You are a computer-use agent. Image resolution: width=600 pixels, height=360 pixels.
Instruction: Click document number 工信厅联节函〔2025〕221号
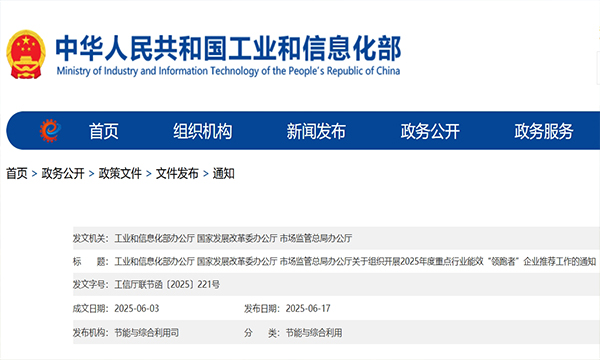[167, 285]
